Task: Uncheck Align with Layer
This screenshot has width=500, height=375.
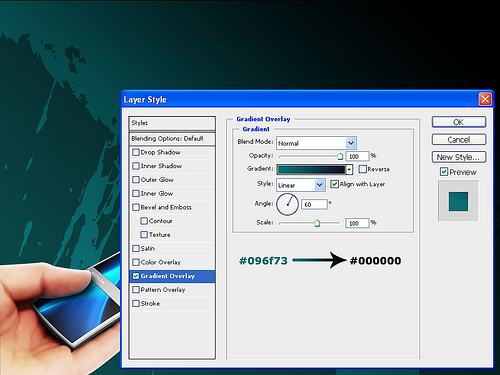Action: pyautogui.click(x=334, y=184)
